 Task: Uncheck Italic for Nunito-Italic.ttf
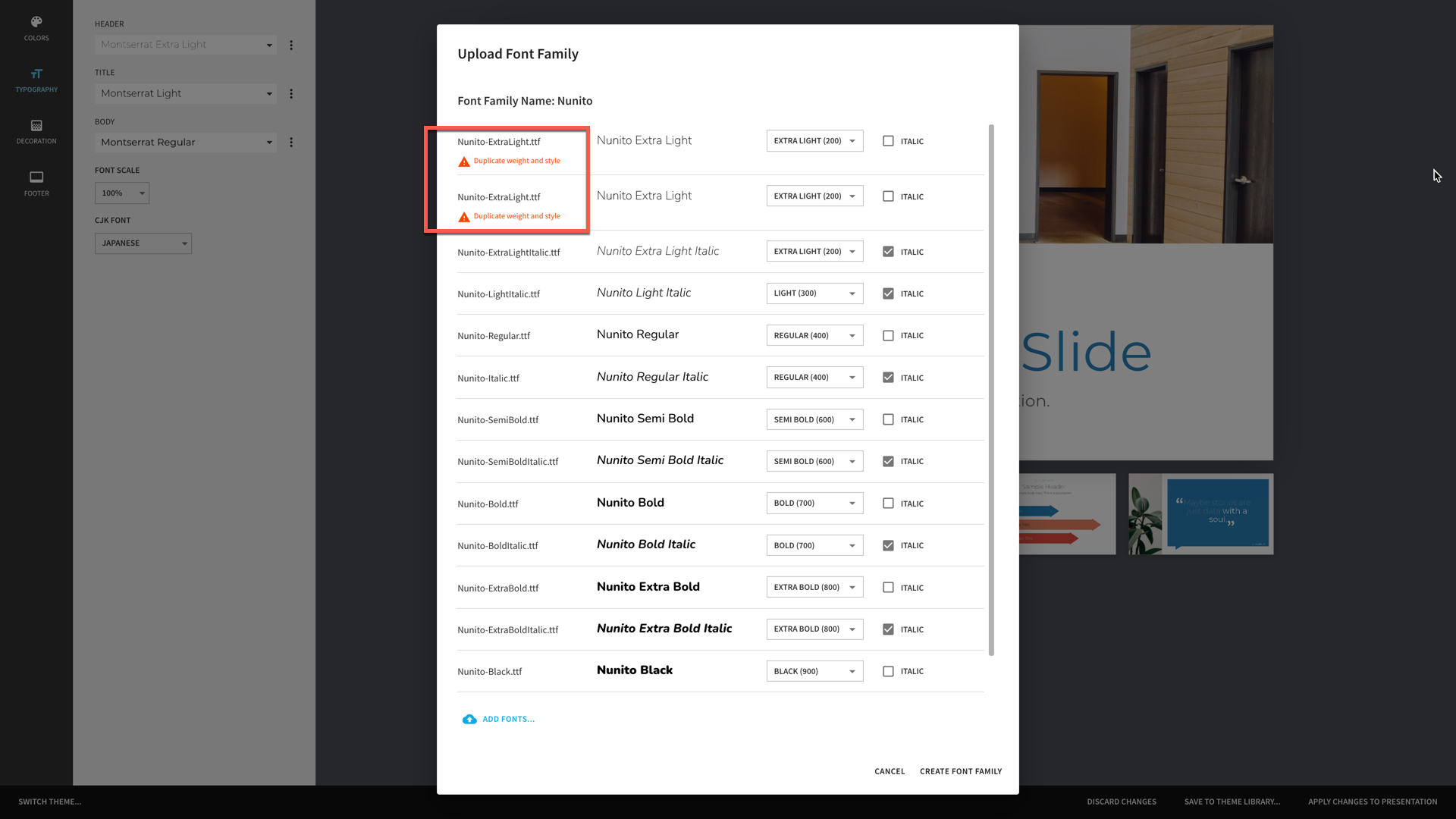click(x=888, y=378)
